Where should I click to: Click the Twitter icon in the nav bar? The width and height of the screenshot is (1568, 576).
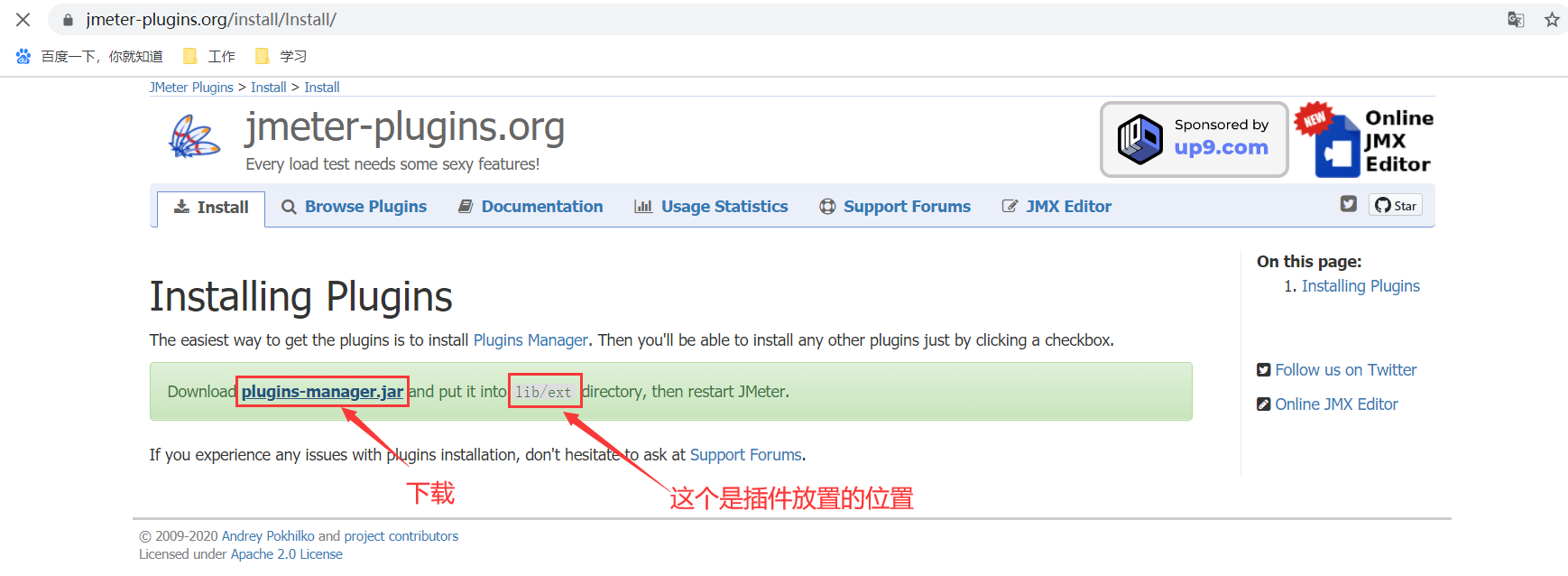click(1349, 204)
